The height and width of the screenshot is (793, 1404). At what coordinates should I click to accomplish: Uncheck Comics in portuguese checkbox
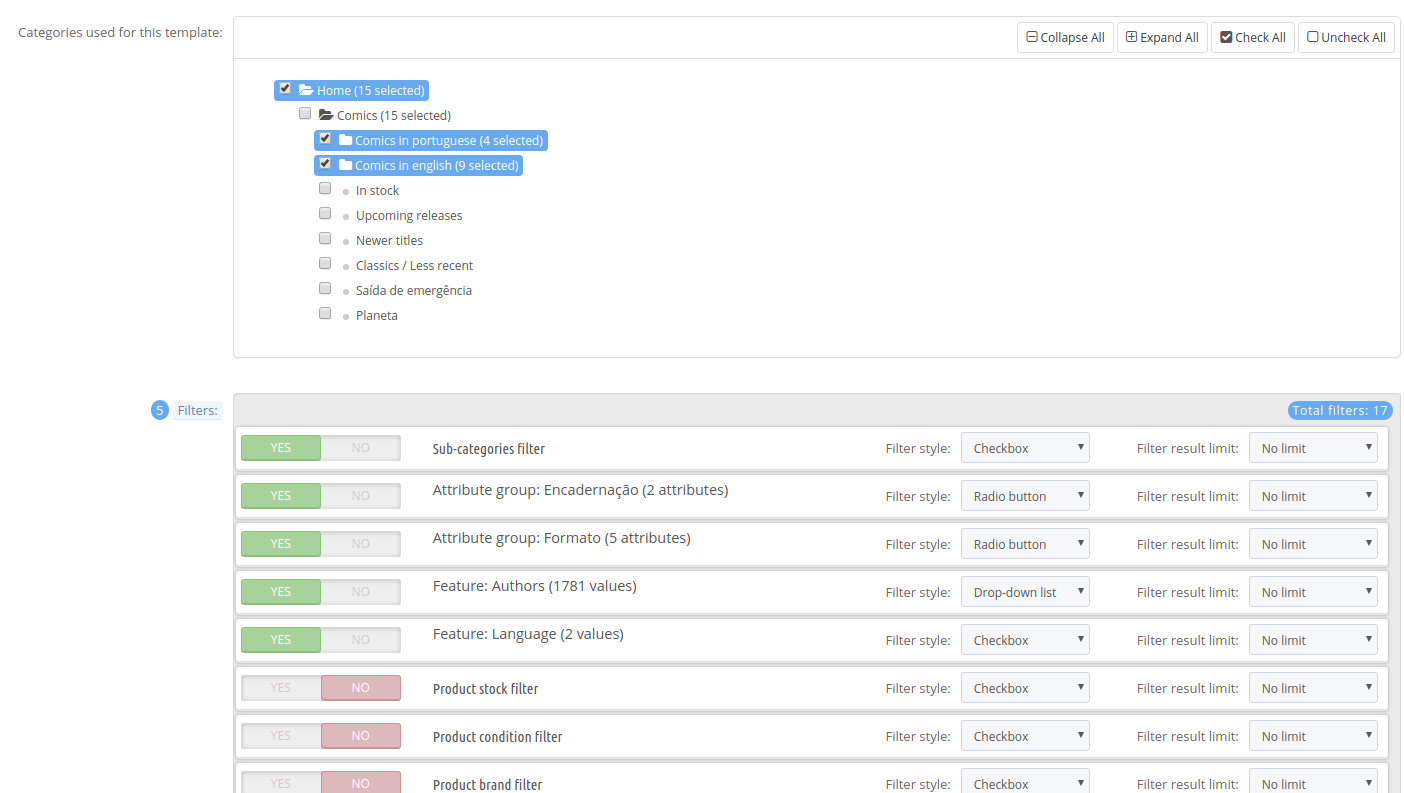(325, 138)
